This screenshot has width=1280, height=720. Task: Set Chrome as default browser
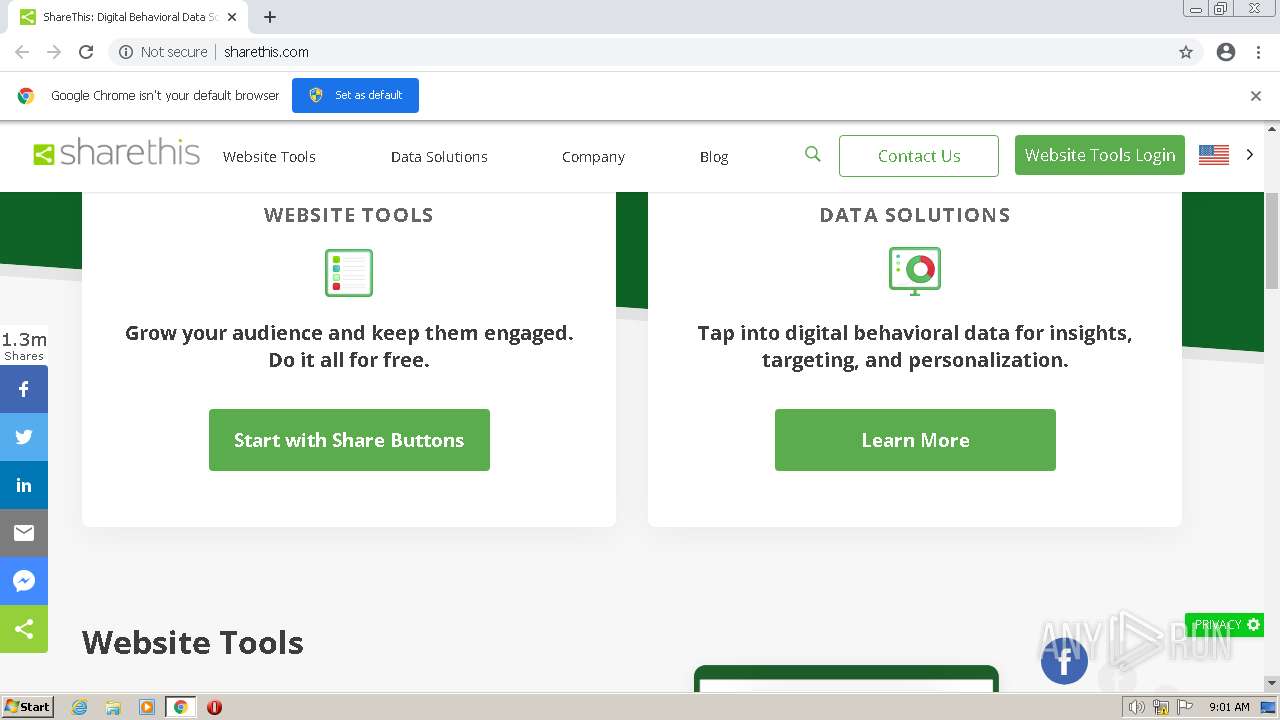coord(355,95)
